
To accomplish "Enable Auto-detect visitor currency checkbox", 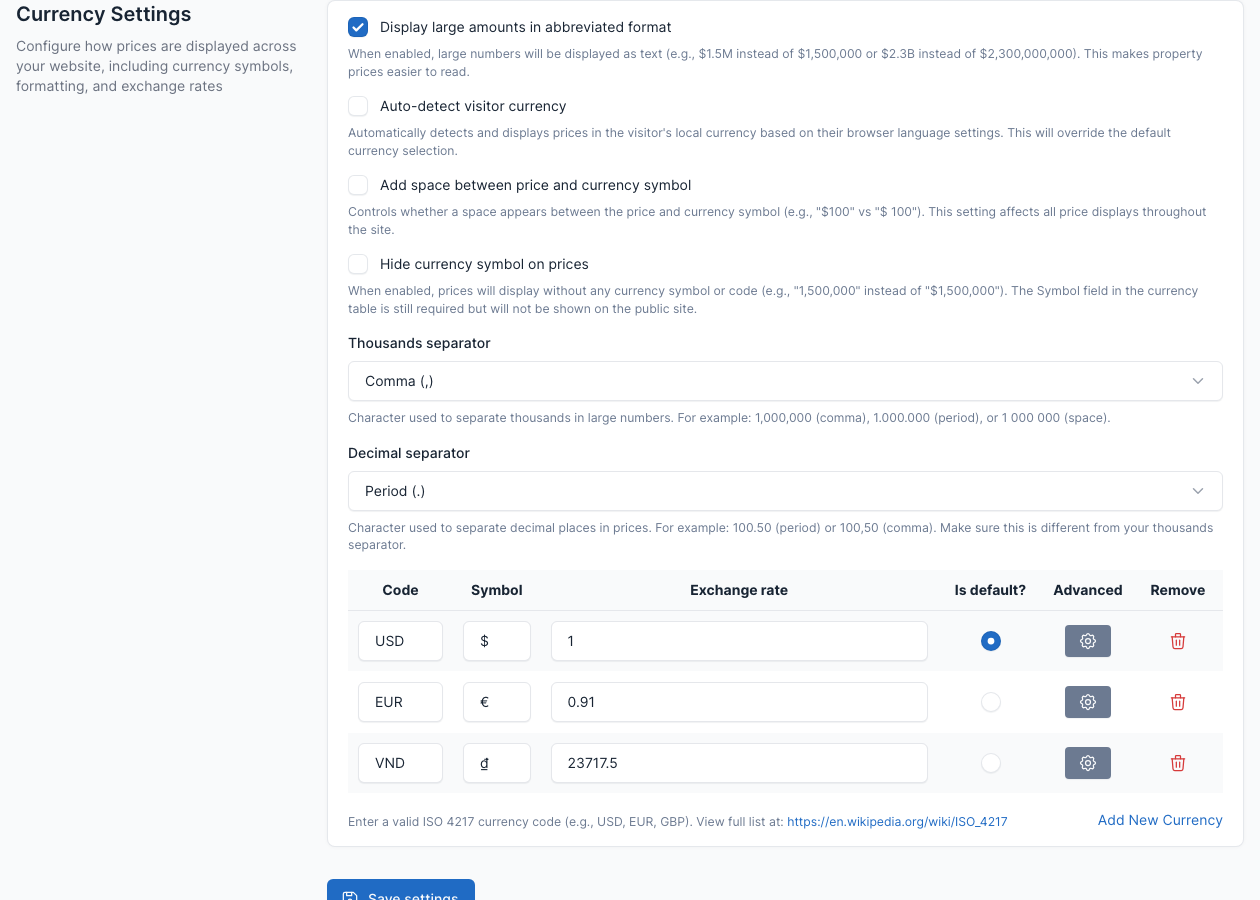I will click(x=358, y=106).
